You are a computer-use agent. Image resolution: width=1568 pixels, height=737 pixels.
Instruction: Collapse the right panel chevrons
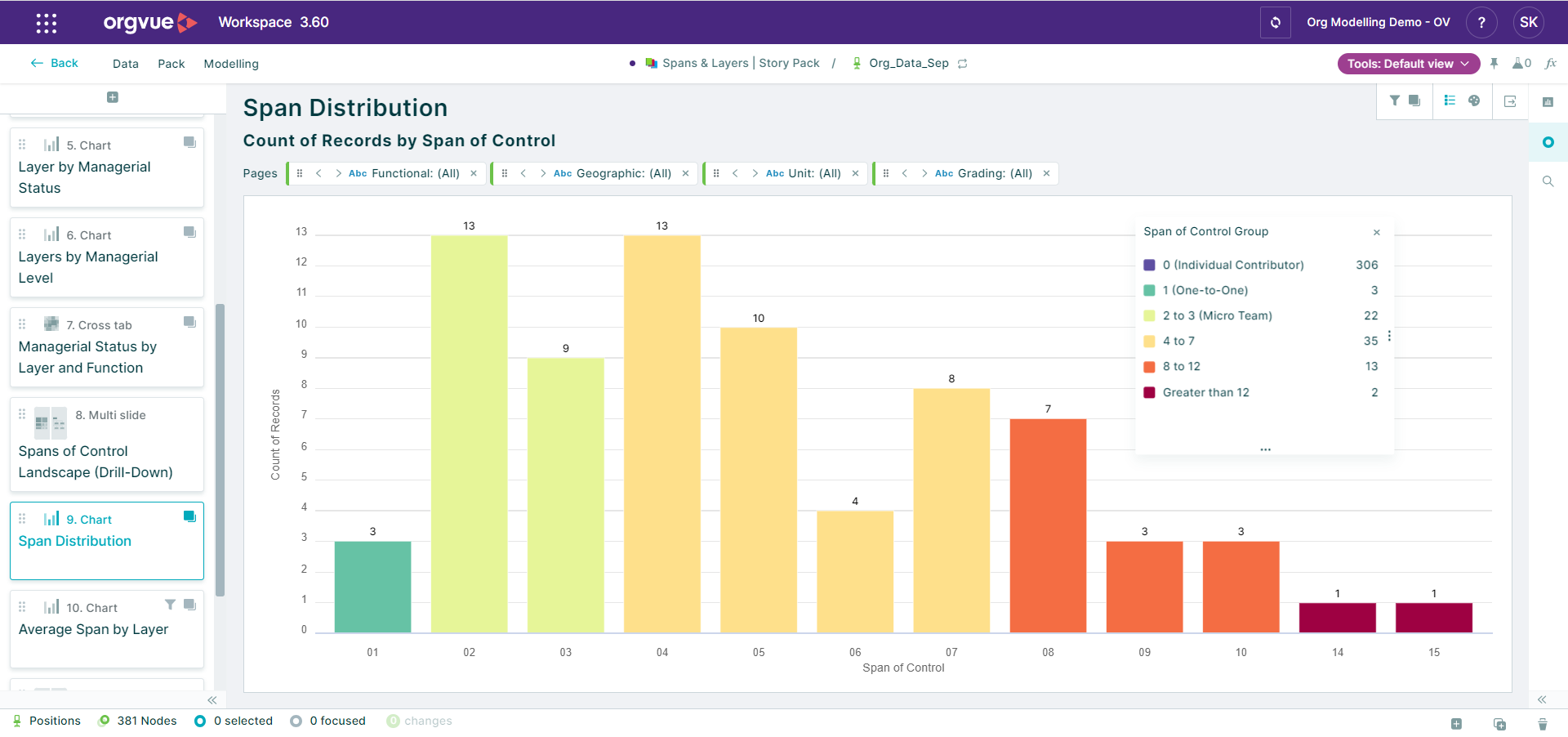pyautogui.click(x=1542, y=699)
